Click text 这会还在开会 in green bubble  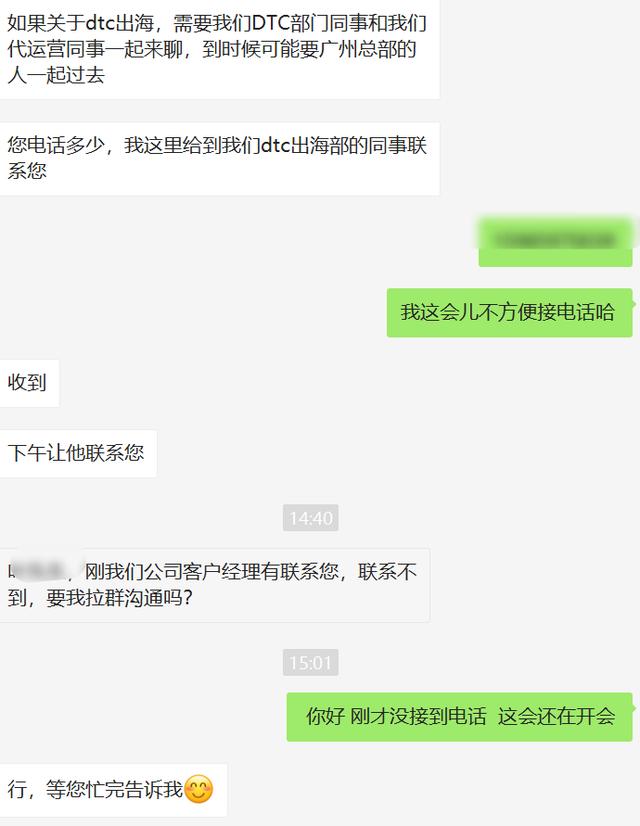tap(556, 717)
